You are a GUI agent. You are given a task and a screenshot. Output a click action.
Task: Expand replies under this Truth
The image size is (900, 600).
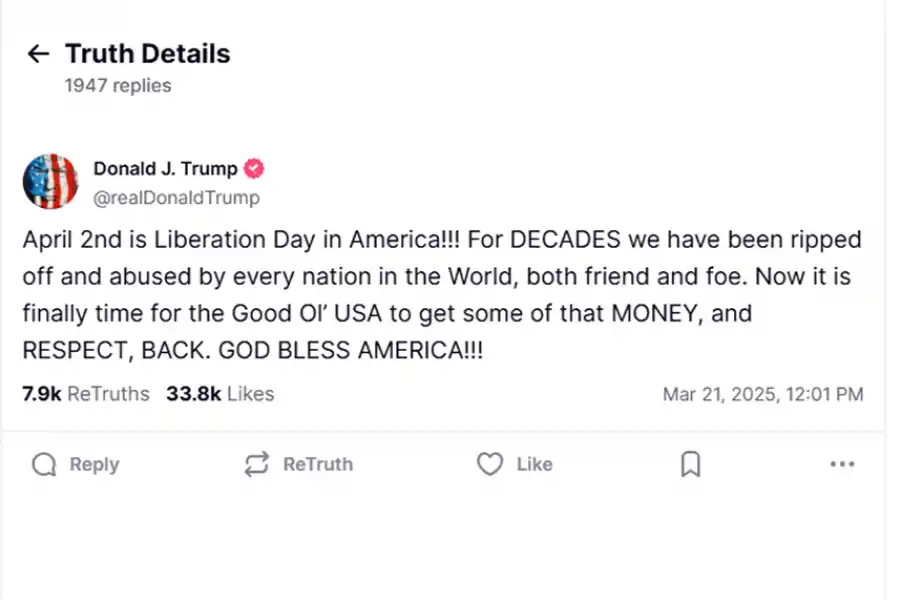click(x=116, y=85)
